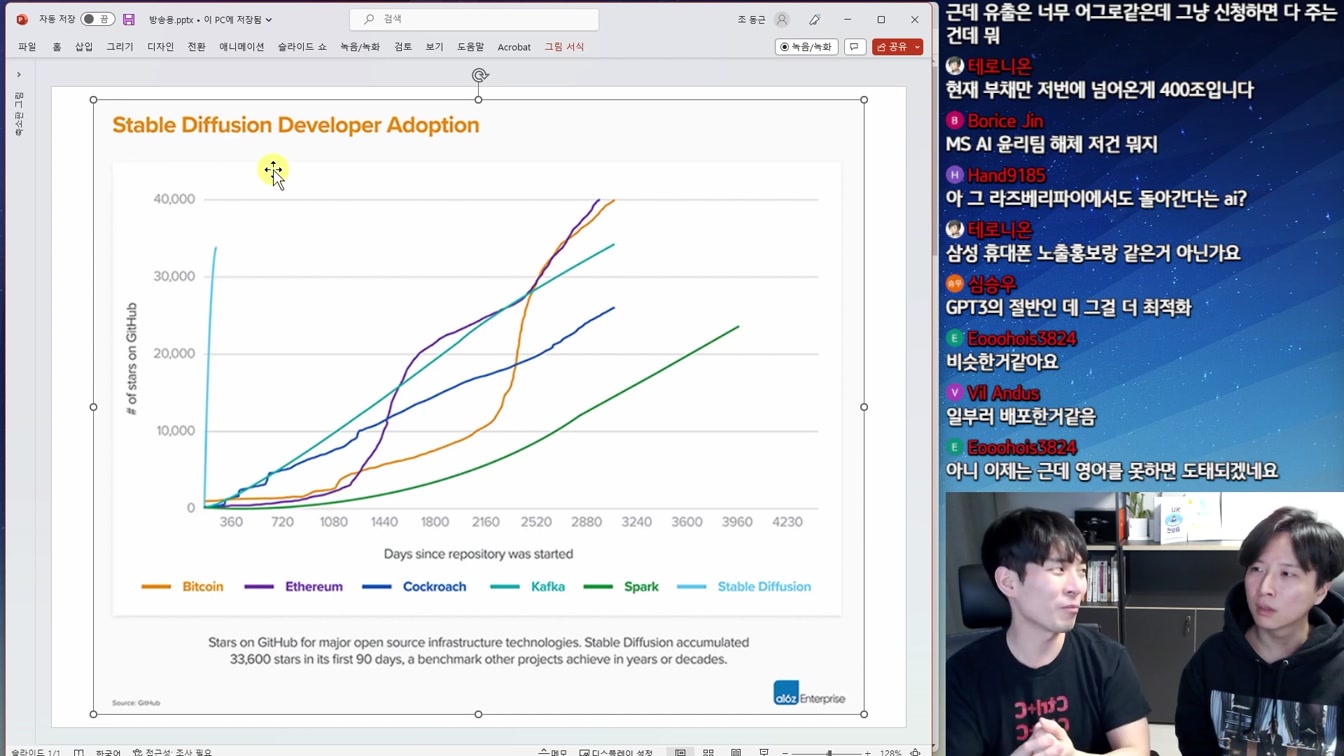Click chat username 심승우
Viewport: 1344px width, 756px height.
point(992,284)
